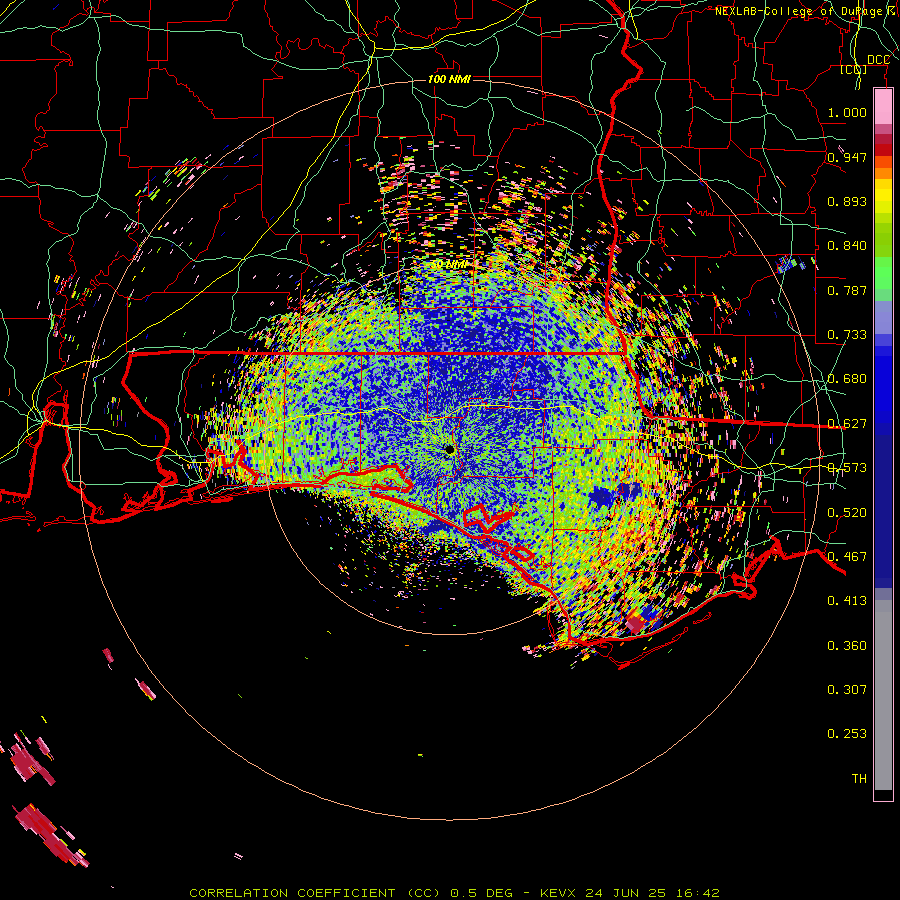Click the 0.680 color scale label

pos(847,379)
